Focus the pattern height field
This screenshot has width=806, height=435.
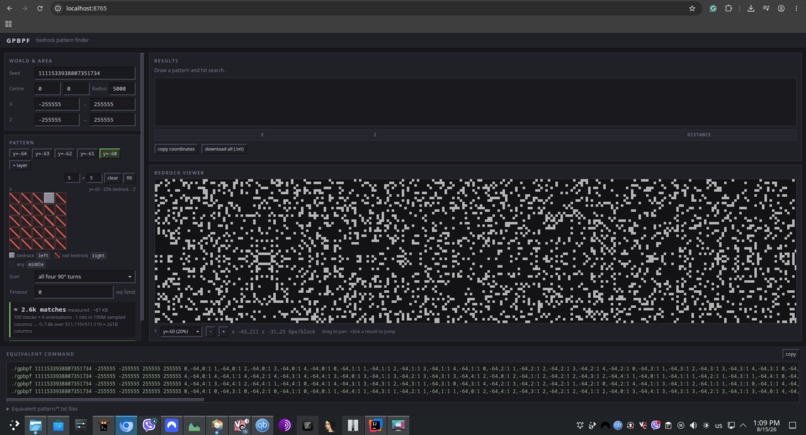pos(94,178)
